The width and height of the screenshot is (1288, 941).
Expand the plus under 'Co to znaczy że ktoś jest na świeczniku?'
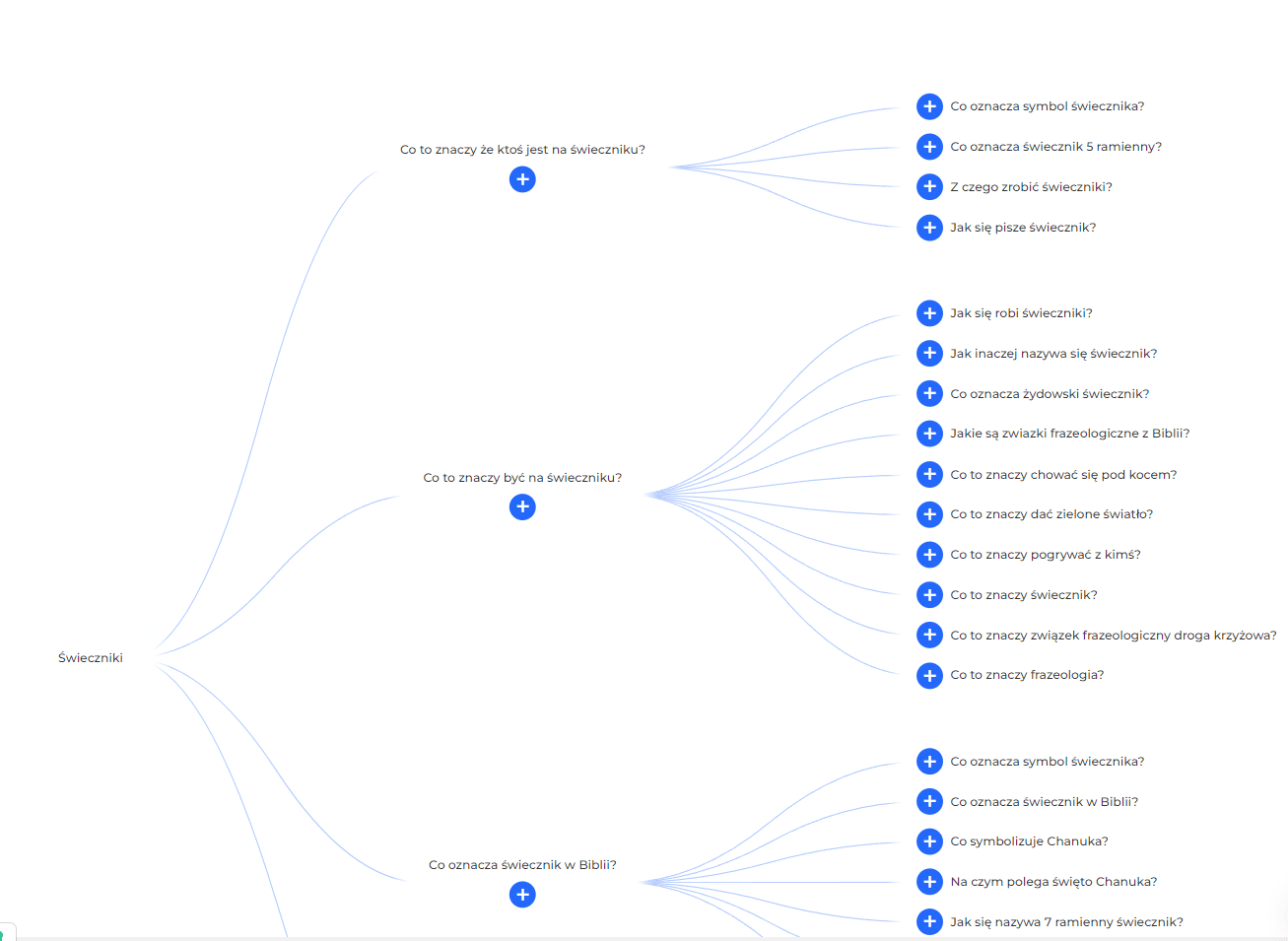(x=522, y=179)
